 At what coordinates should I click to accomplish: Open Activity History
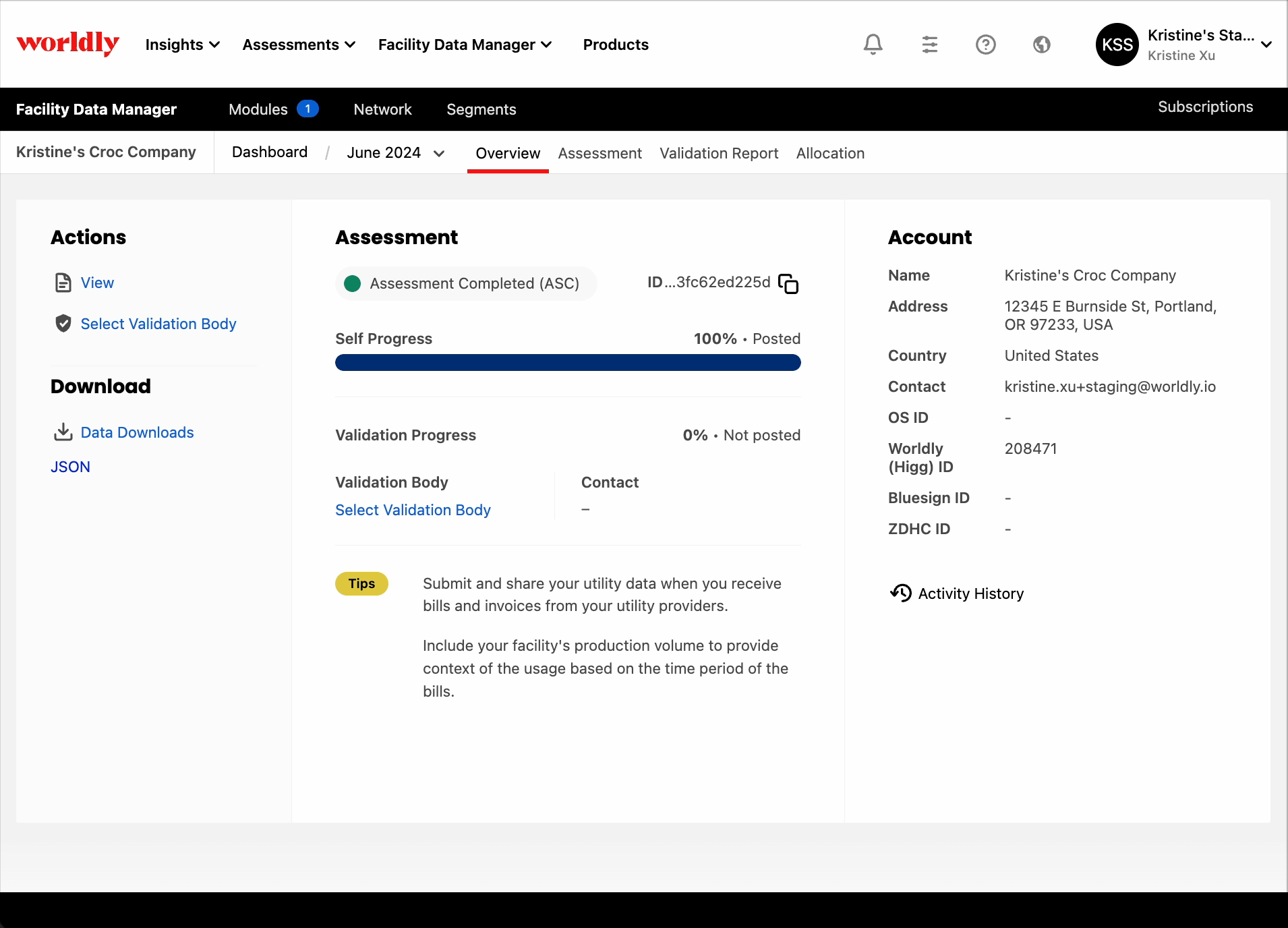[970, 593]
